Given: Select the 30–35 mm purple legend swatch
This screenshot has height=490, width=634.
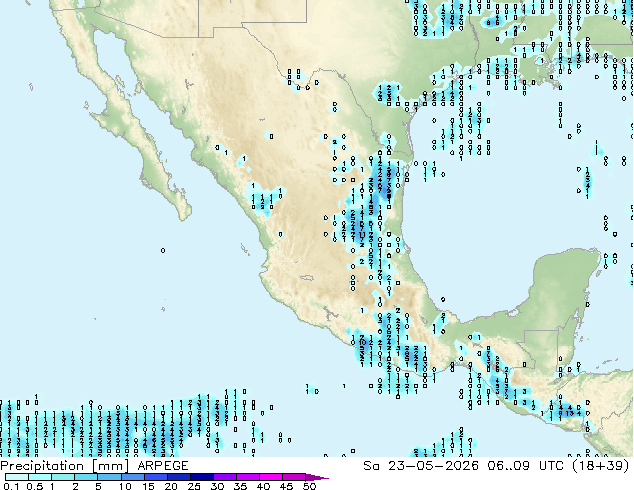Looking at the screenshot, I should 224,477.
